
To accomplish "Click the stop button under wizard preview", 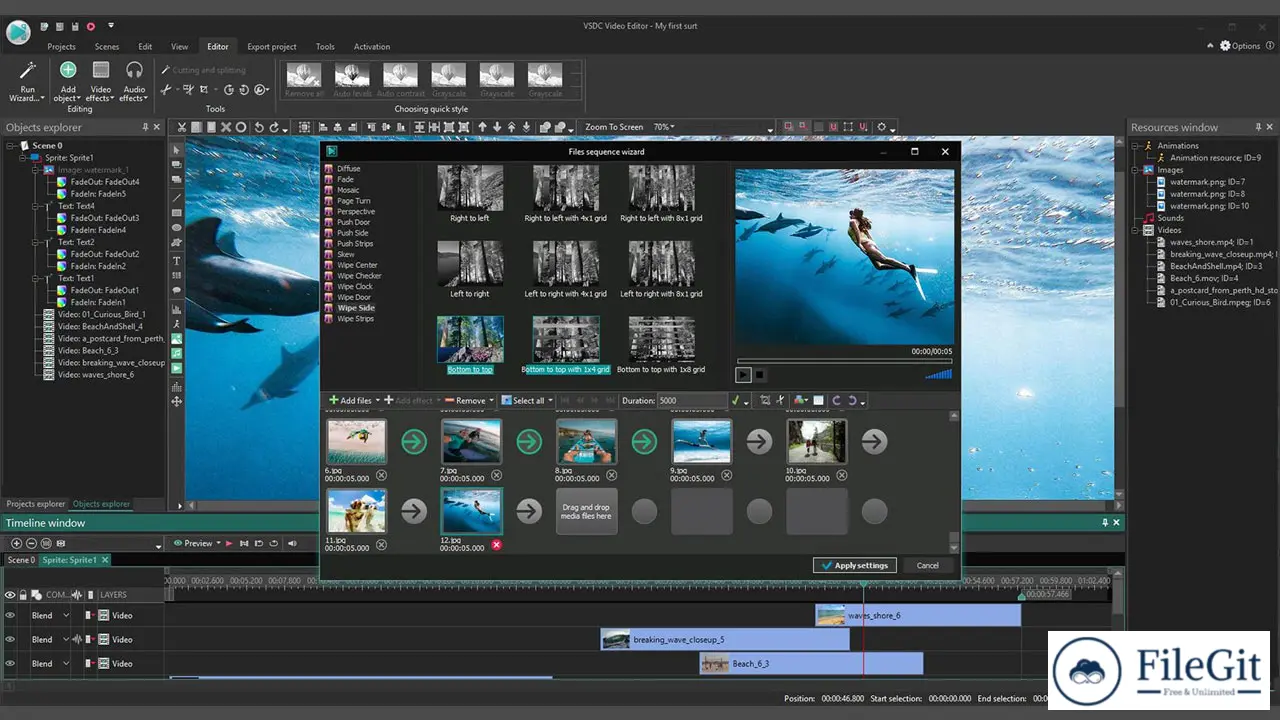I will pyautogui.click(x=759, y=374).
